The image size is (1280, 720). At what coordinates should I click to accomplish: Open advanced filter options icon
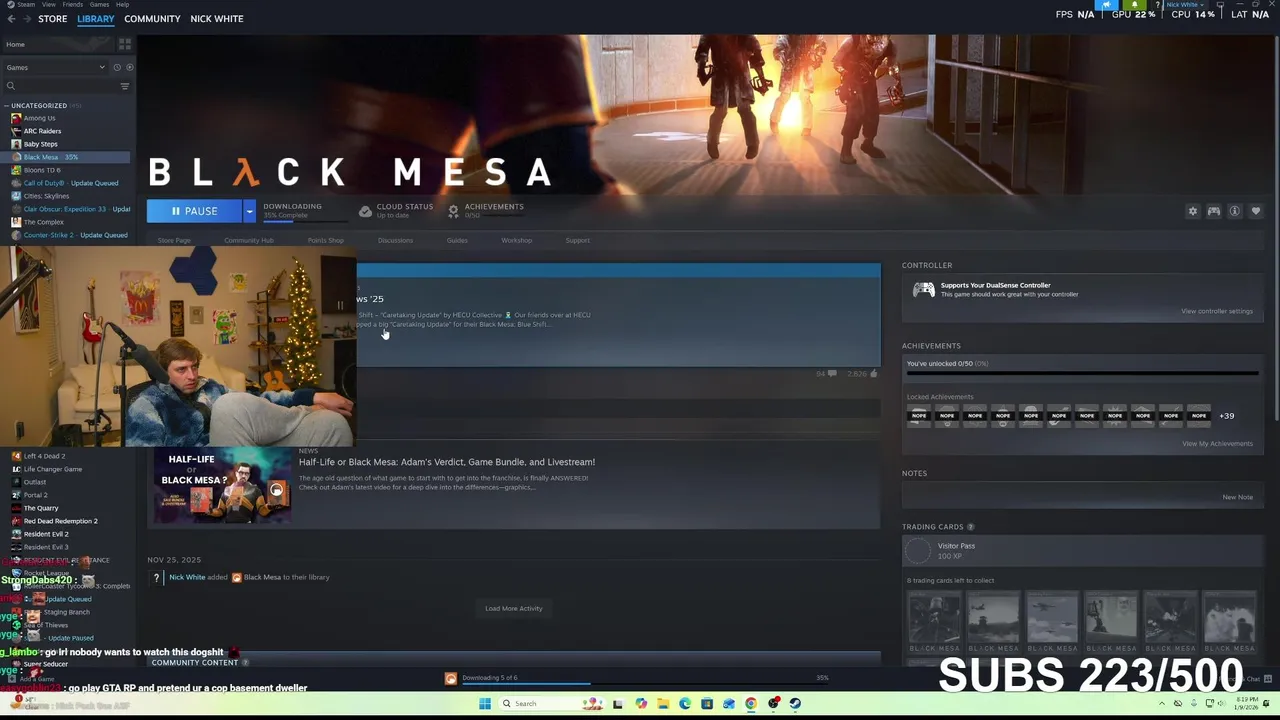point(125,86)
